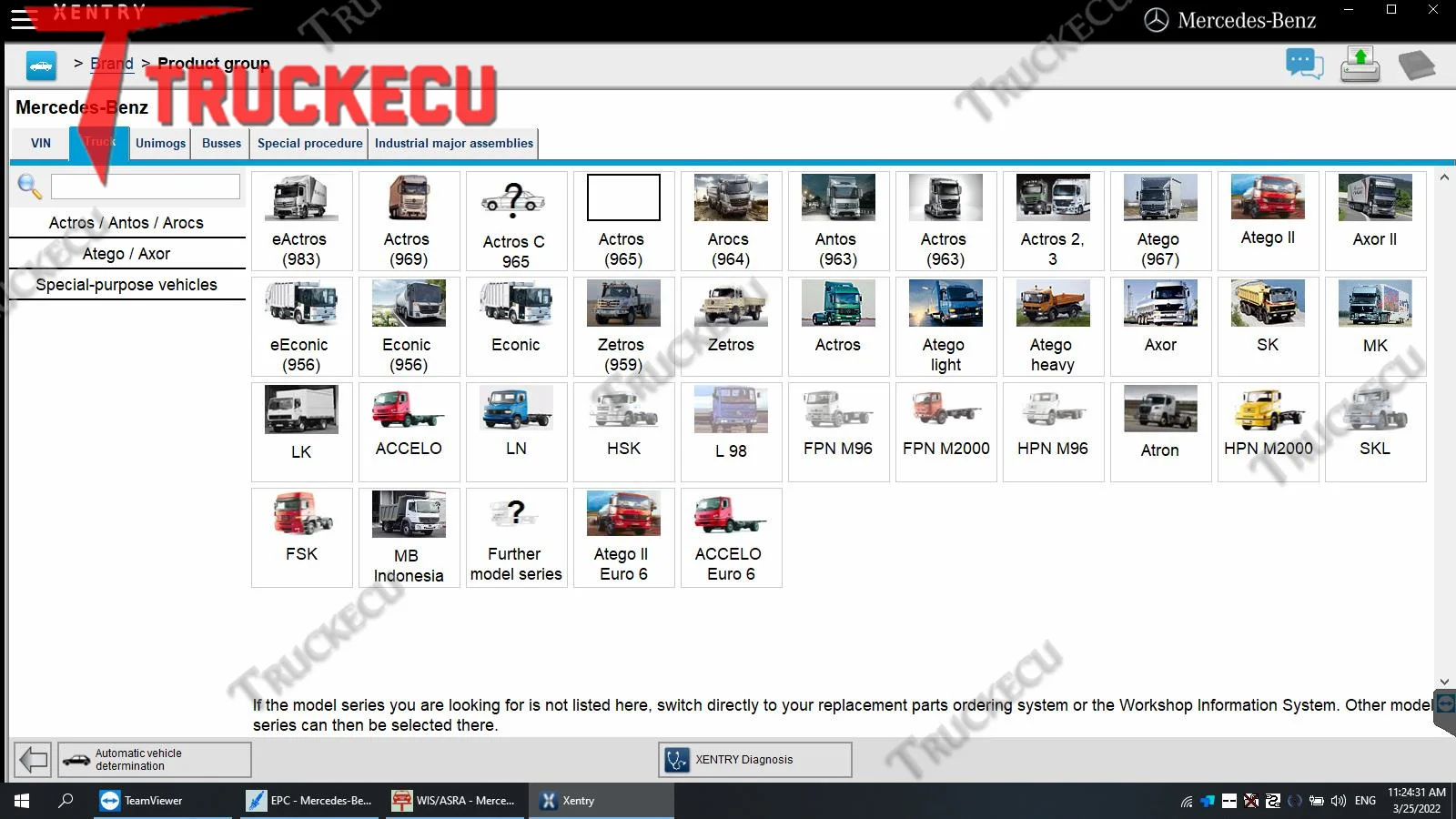Launch XENTRY Diagnosis button
1456x819 pixels.
755,759
